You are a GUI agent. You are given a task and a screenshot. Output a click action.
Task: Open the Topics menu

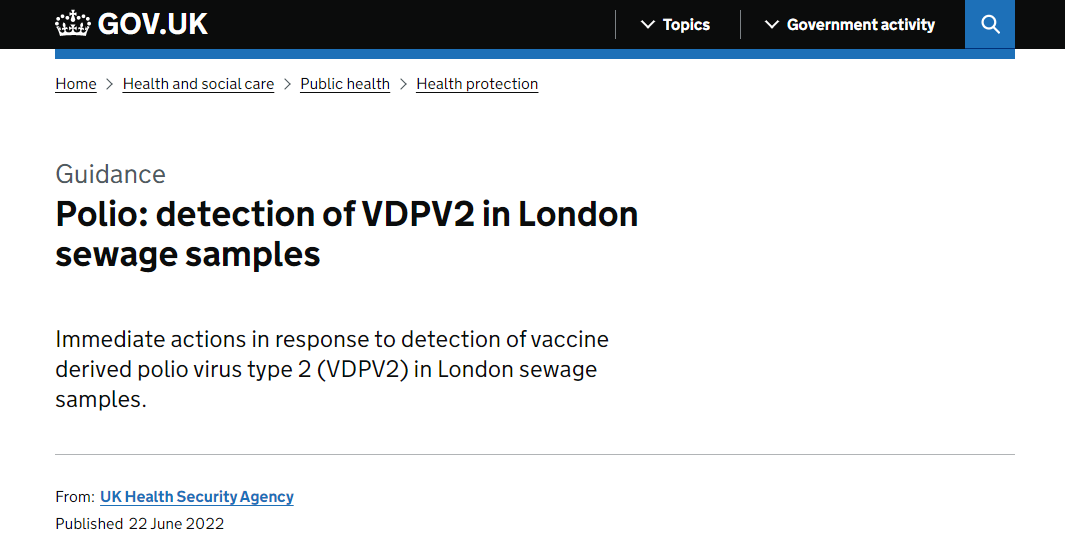pos(676,24)
